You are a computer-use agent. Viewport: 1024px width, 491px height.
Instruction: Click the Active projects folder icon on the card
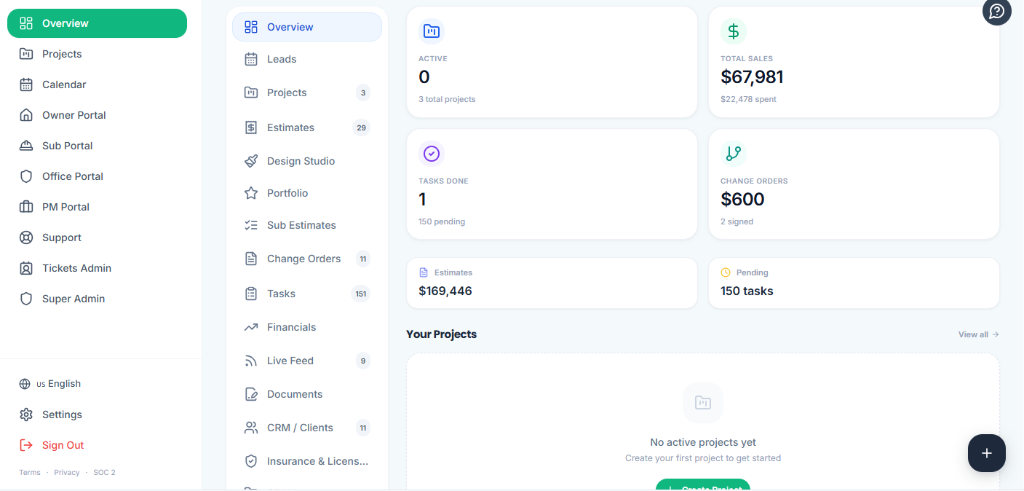point(432,31)
